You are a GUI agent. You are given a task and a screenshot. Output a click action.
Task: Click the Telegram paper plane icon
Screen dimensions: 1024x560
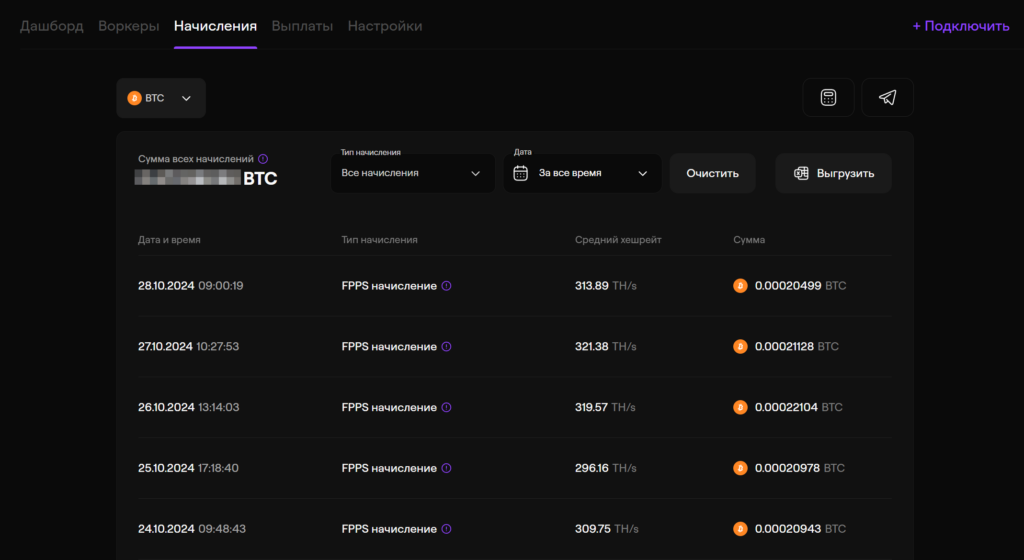887,97
